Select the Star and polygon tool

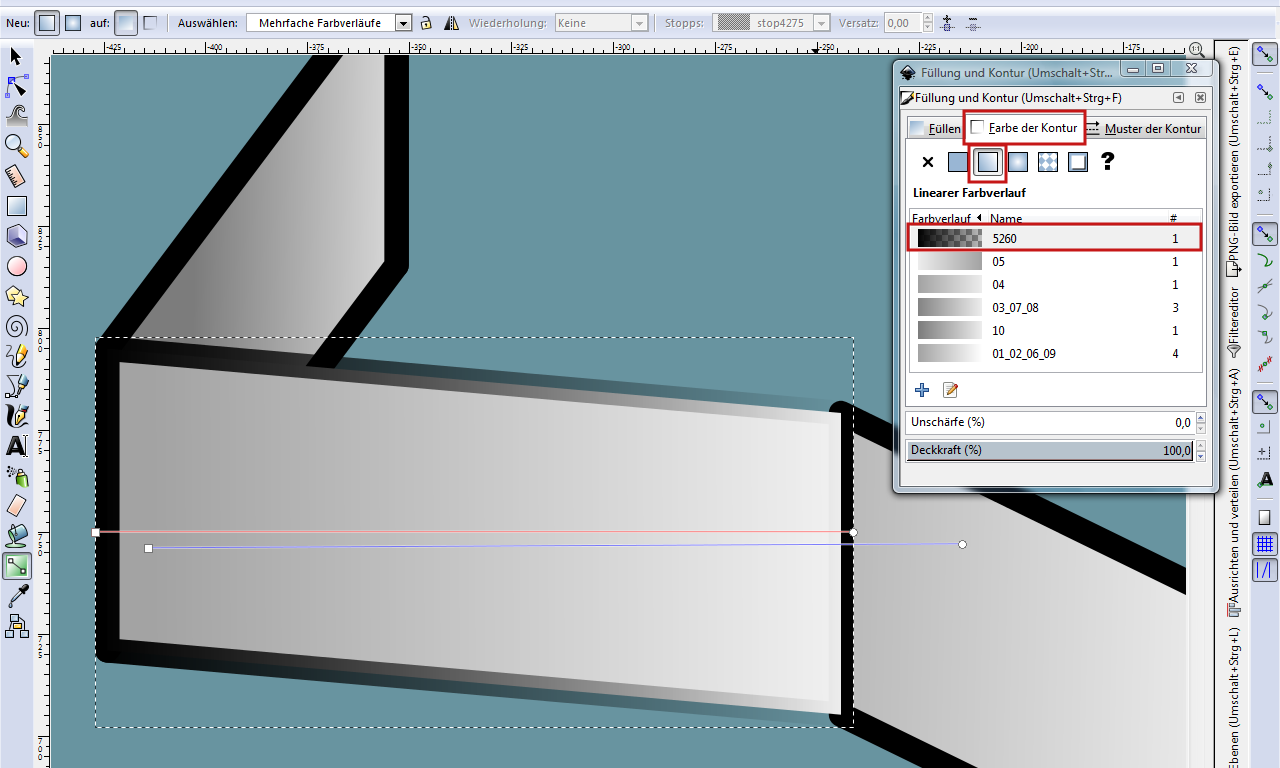(16, 296)
